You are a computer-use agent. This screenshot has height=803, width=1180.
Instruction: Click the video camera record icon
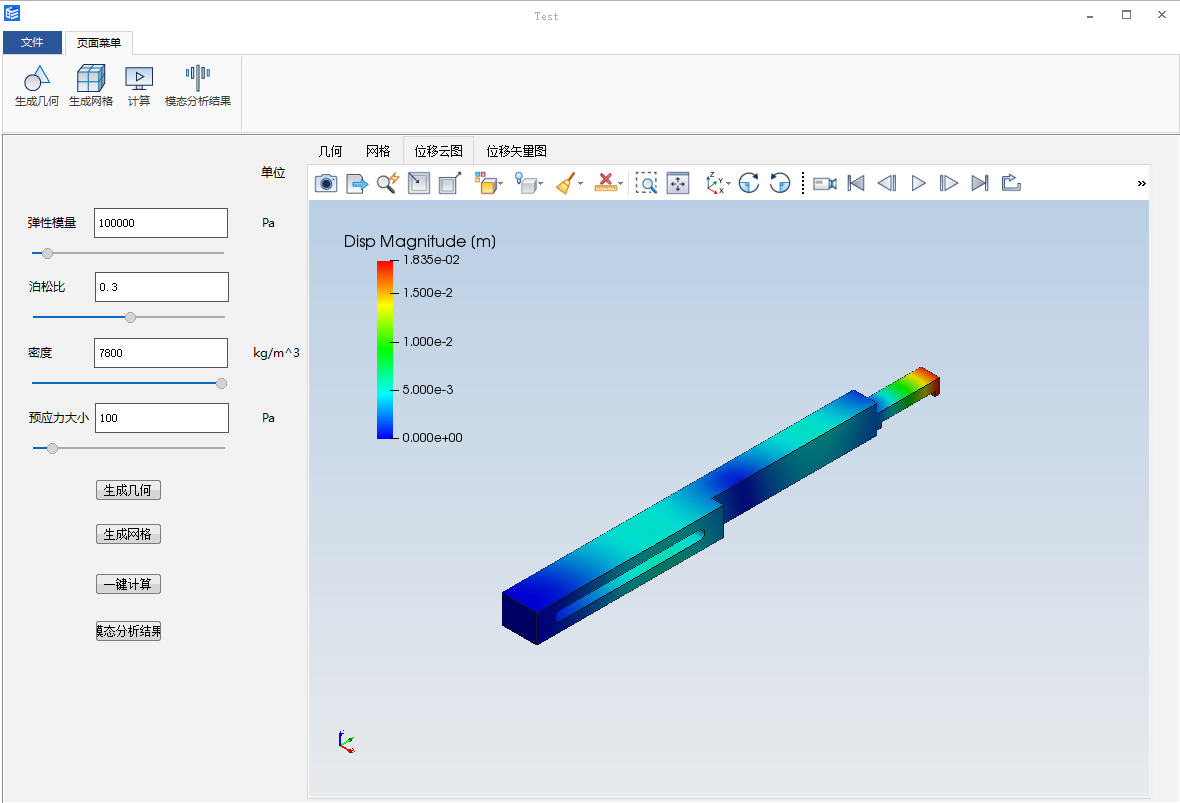(x=825, y=183)
